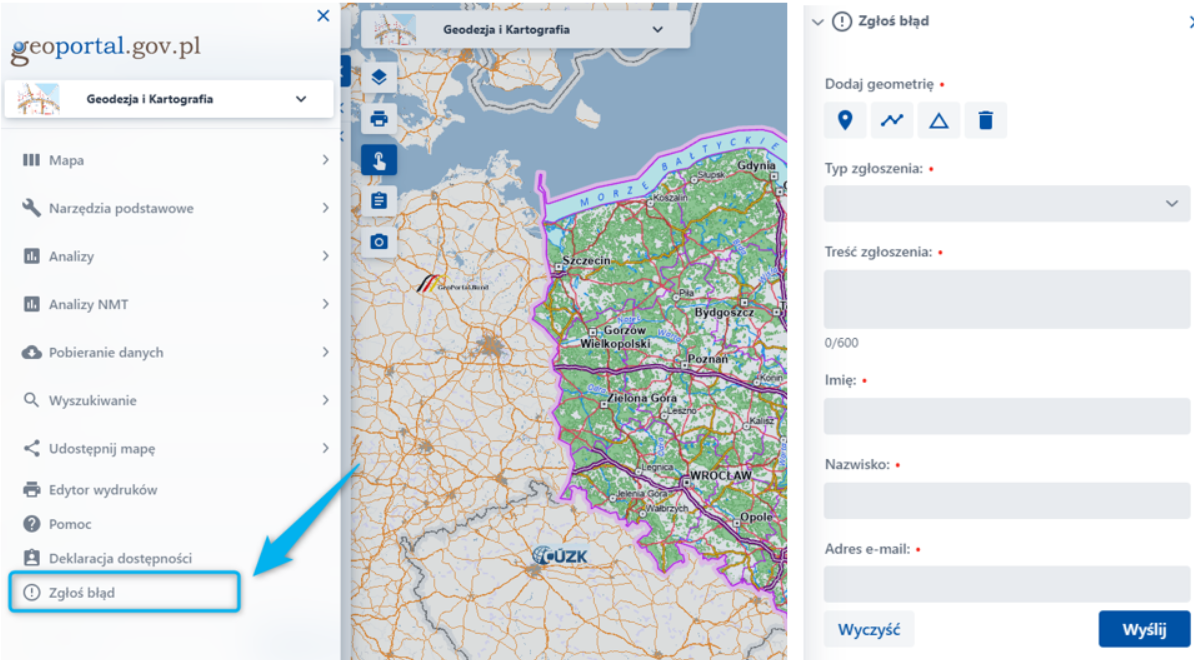Select the pointer hand tool on map
The width and height of the screenshot is (1194, 660).
click(x=379, y=160)
